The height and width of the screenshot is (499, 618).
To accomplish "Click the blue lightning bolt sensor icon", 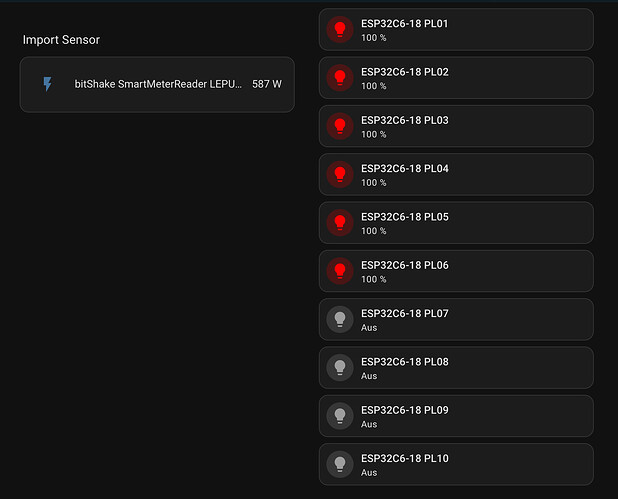I will click(x=47, y=84).
